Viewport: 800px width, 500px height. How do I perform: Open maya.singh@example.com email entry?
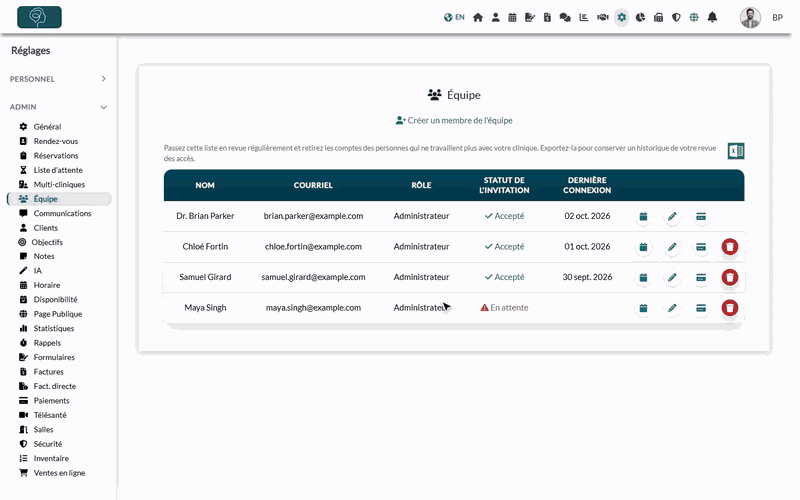(313, 308)
